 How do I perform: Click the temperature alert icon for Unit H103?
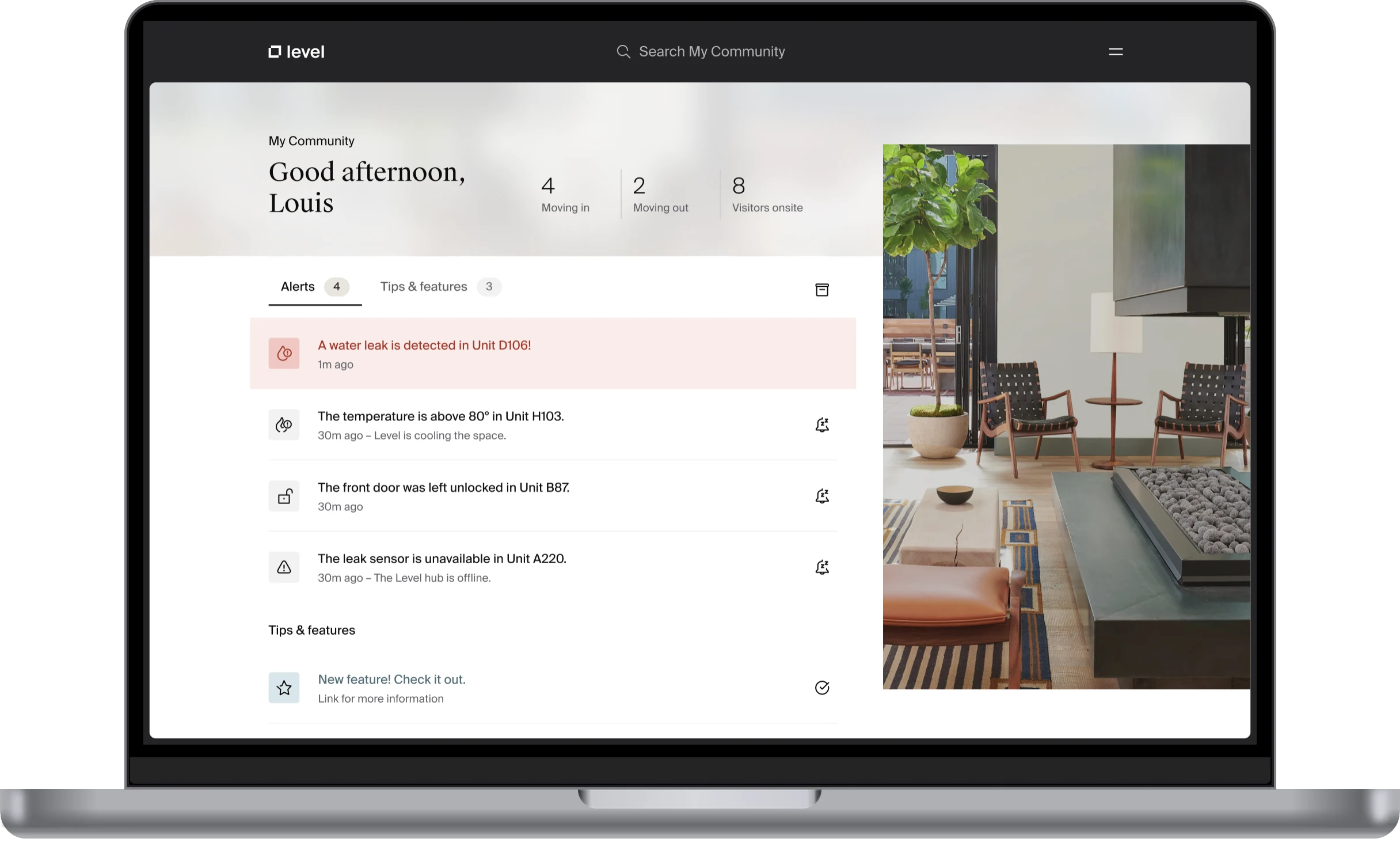click(284, 424)
